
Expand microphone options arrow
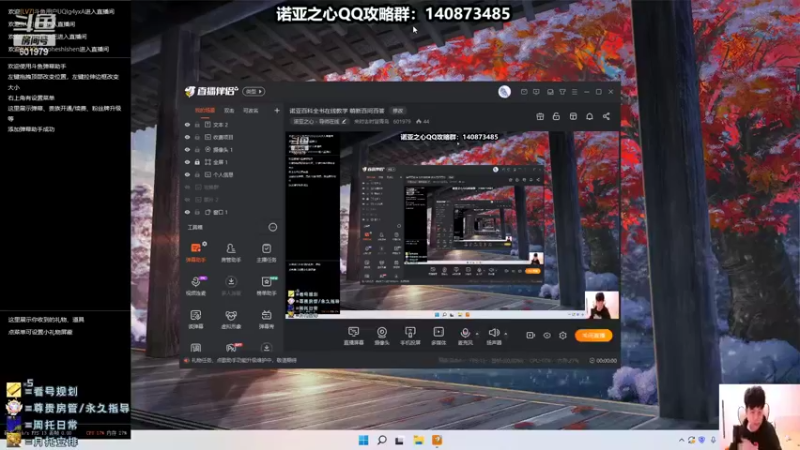point(477,334)
